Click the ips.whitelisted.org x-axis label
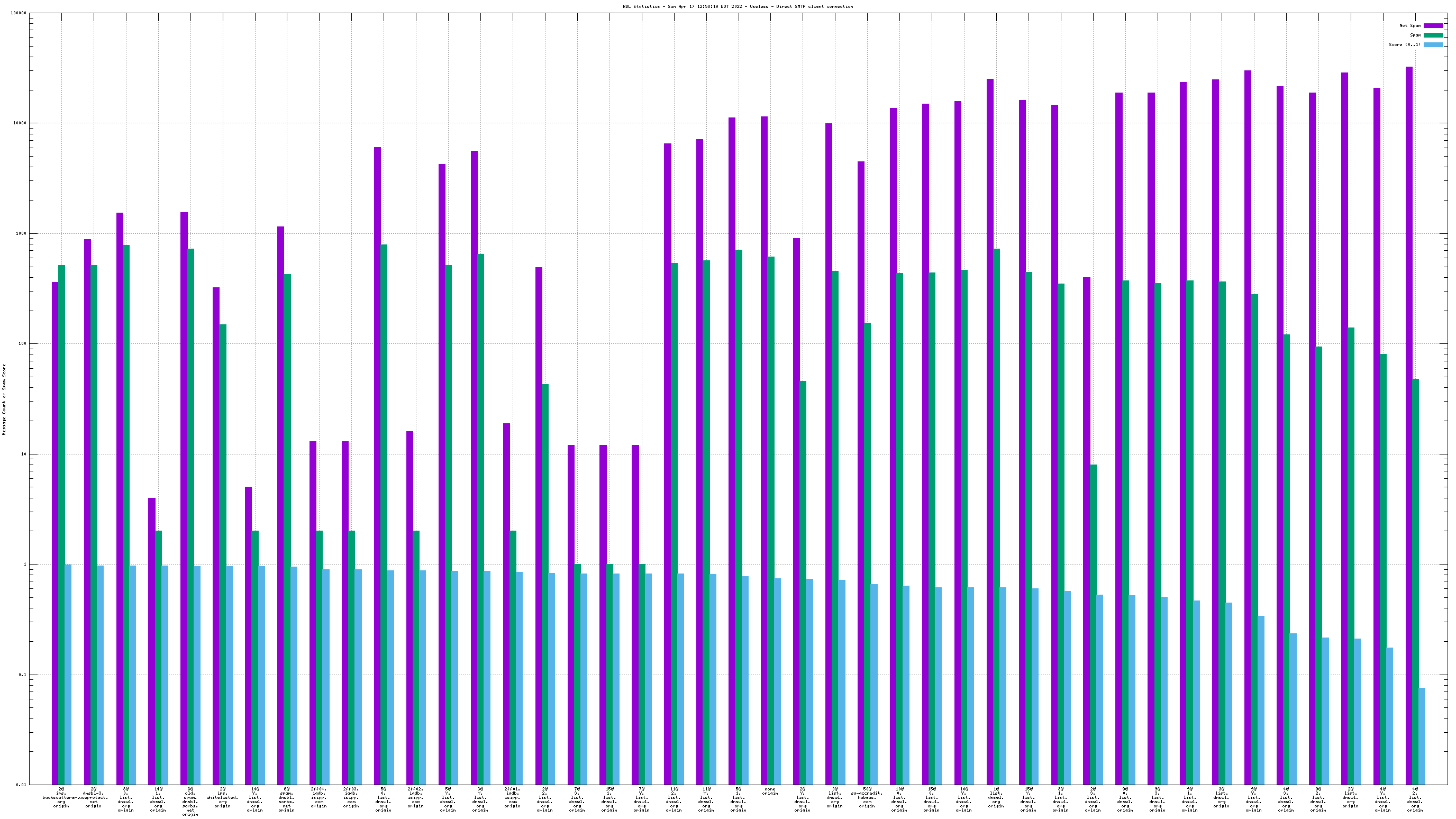 (222, 797)
